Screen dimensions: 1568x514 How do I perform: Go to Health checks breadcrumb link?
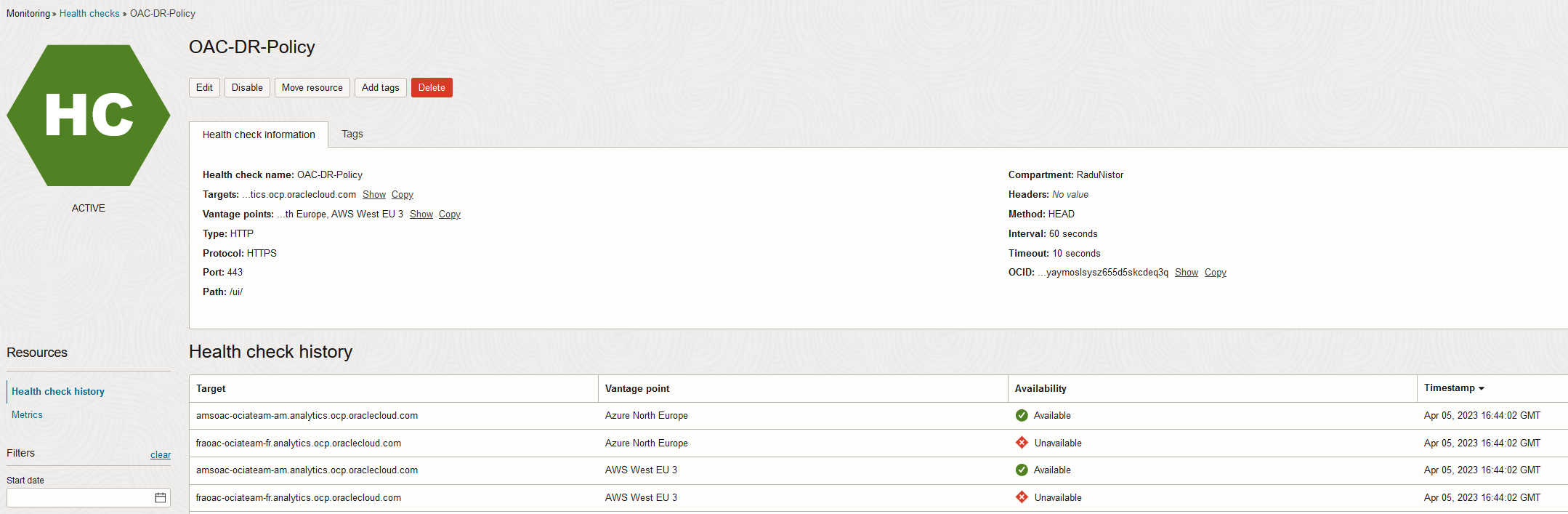(89, 13)
